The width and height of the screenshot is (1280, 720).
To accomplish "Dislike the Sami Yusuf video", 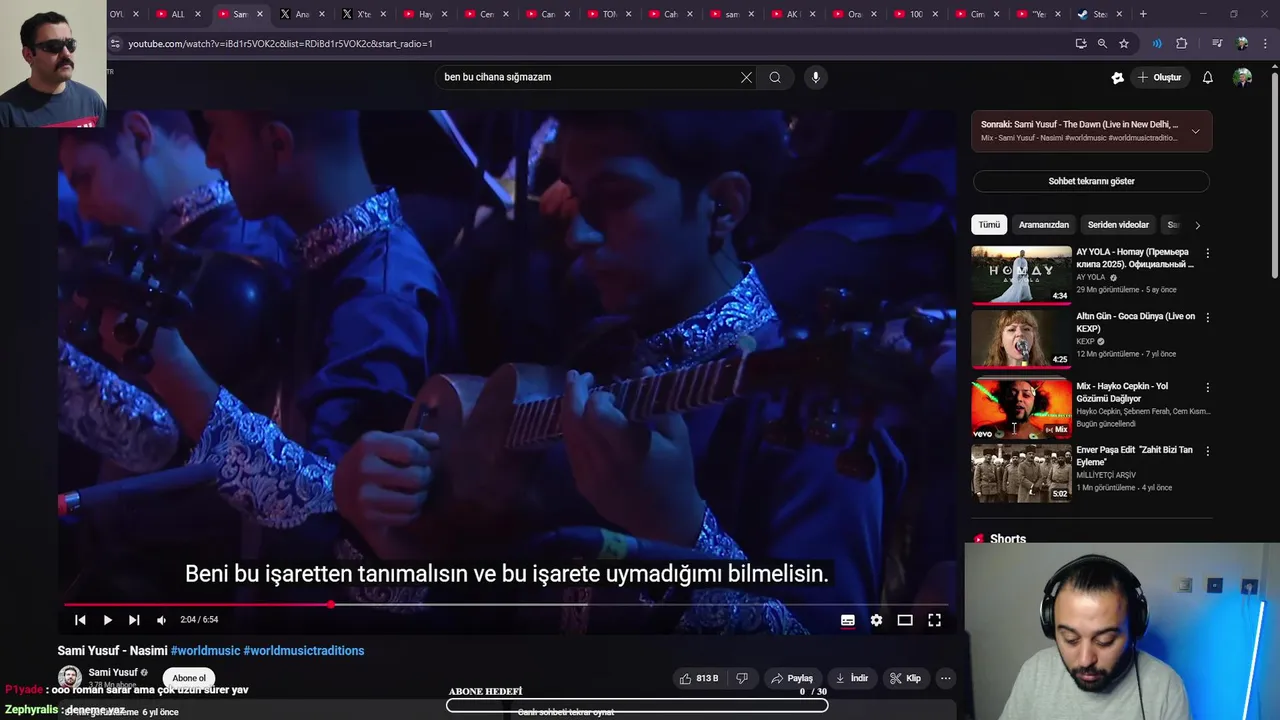I will tap(741, 678).
